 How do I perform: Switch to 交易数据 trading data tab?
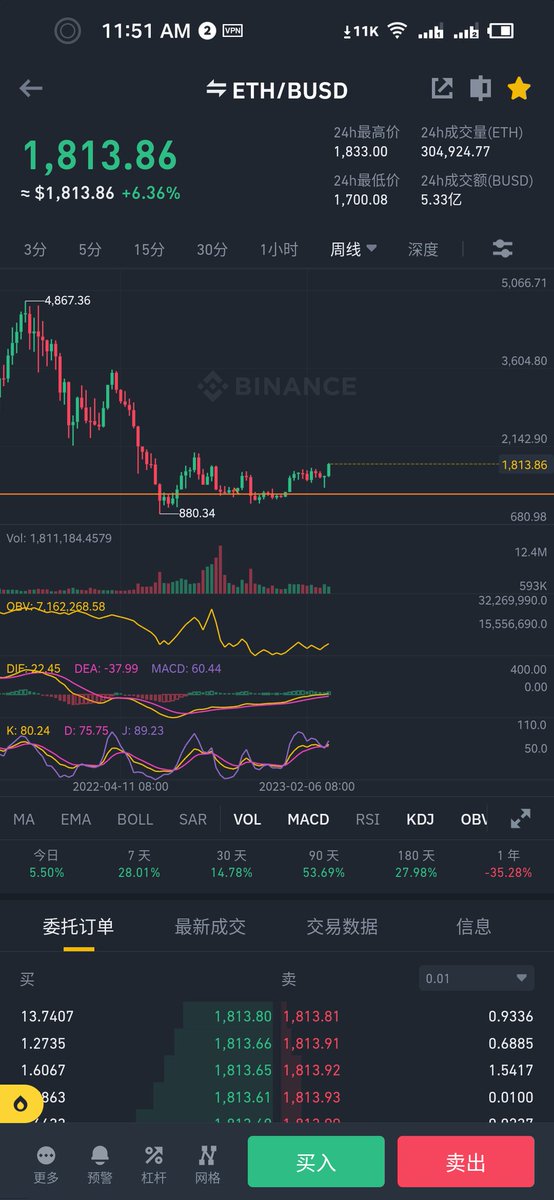coord(342,927)
